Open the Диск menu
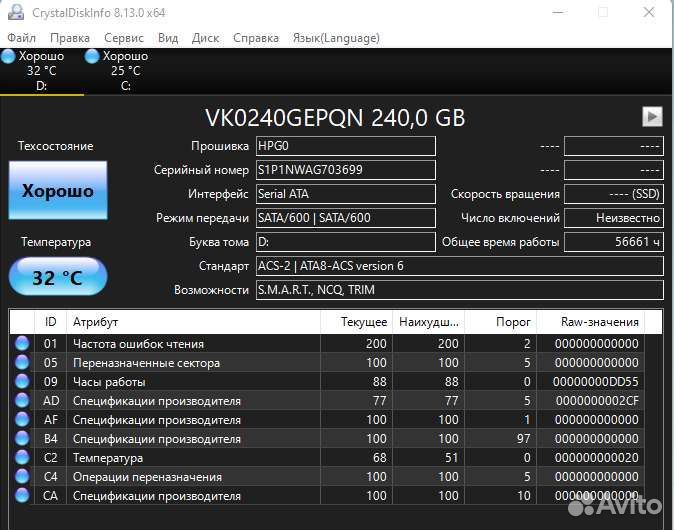This screenshot has width=674, height=530. [205, 38]
